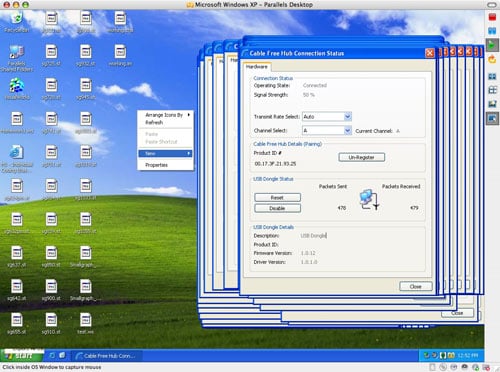Click the firmware version value 1.0.12

pos(308,253)
